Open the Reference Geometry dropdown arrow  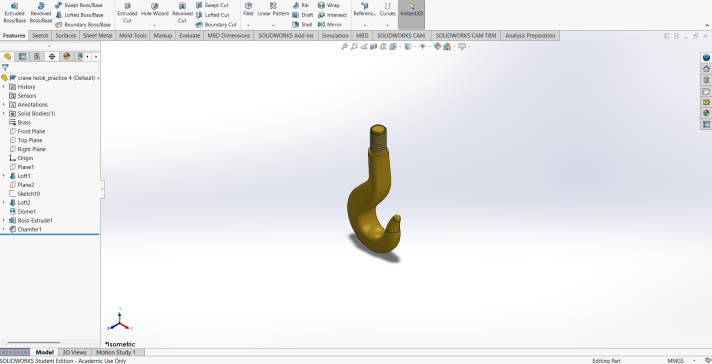click(x=365, y=25)
